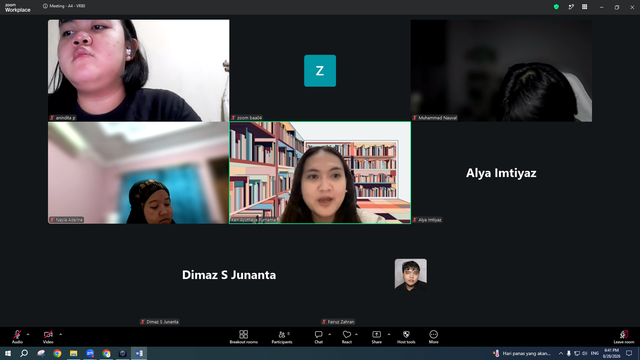Click the microphone icon in system tray
The height and width of the screenshot is (360, 640).
click(x=569, y=353)
